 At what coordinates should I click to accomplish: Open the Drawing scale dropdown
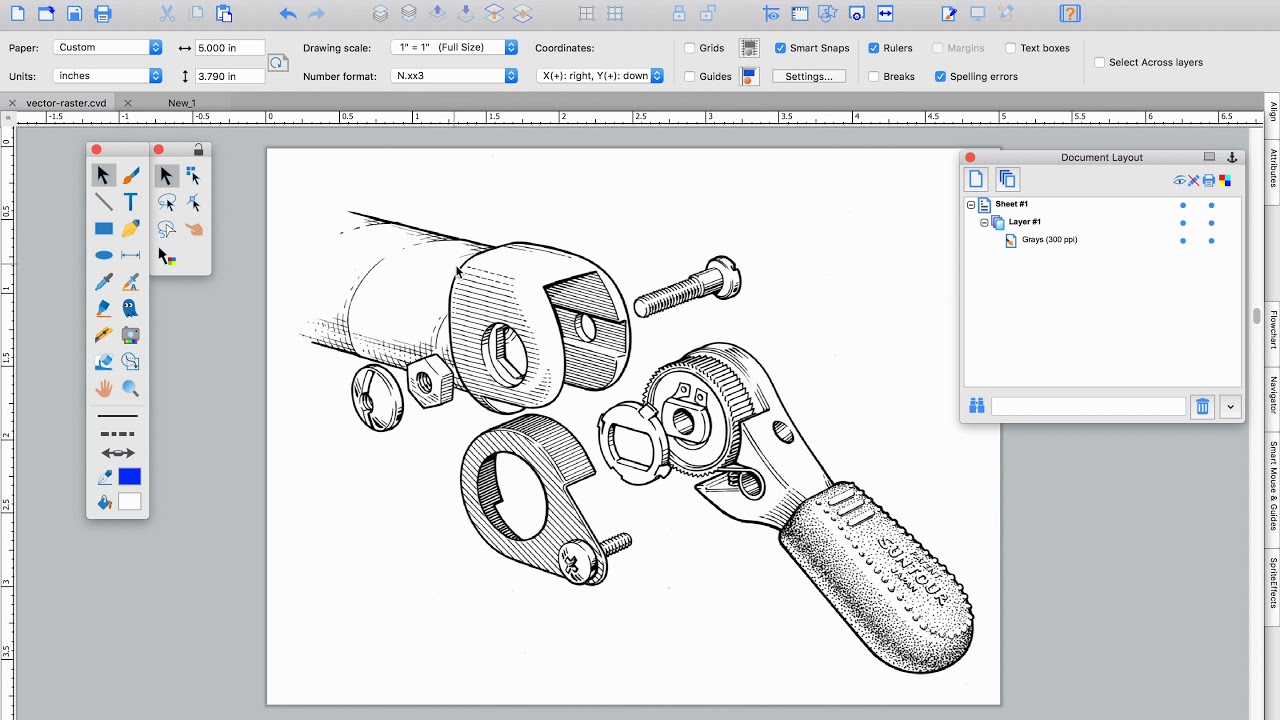(x=455, y=47)
